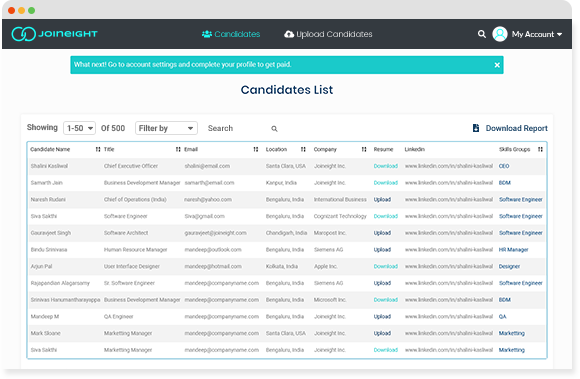This screenshot has width=580, height=379.
Task: Download Arjun Pal's resume
Action: 385,266
